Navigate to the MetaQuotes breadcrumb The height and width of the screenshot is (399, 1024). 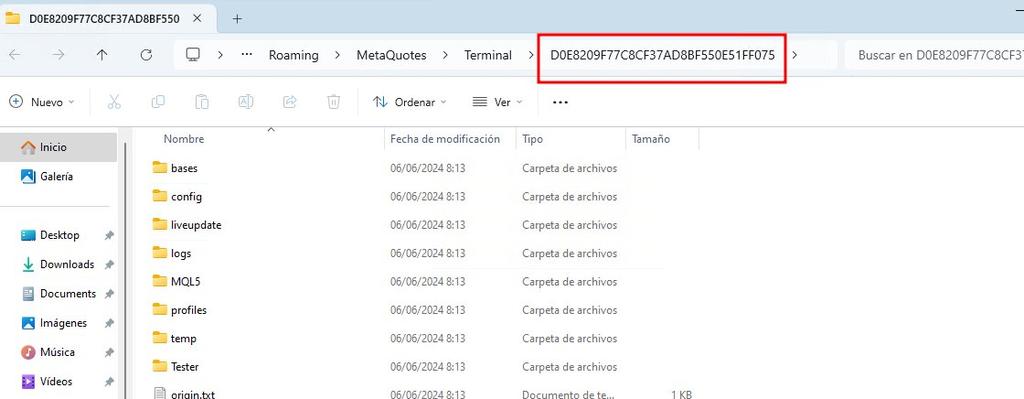point(391,56)
